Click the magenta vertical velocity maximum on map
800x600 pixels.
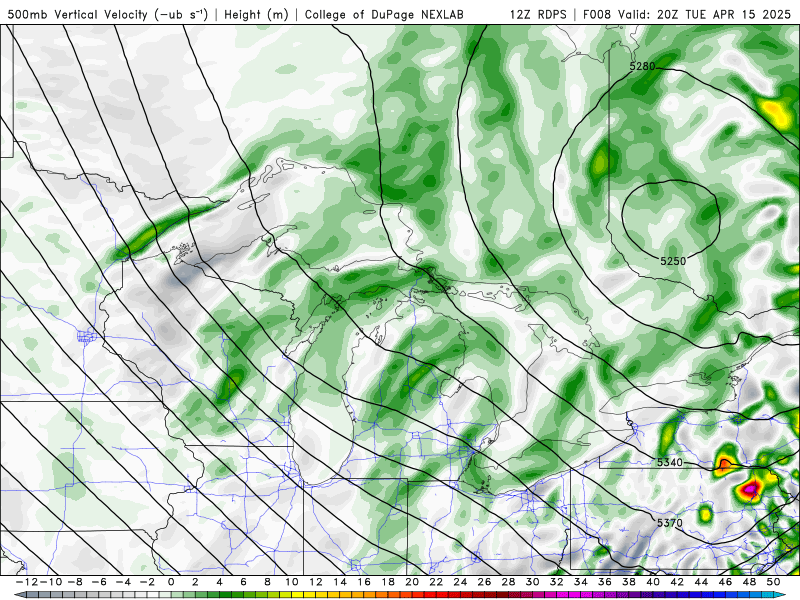click(749, 489)
